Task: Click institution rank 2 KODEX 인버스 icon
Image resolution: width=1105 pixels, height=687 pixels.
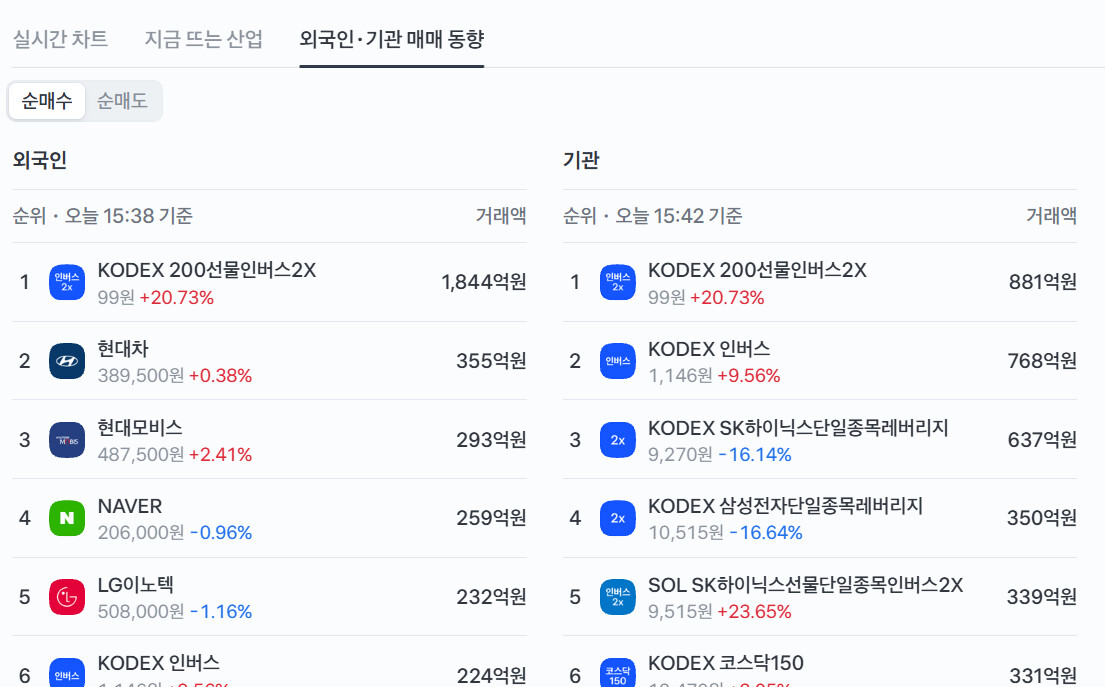Action: pyautogui.click(x=617, y=361)
